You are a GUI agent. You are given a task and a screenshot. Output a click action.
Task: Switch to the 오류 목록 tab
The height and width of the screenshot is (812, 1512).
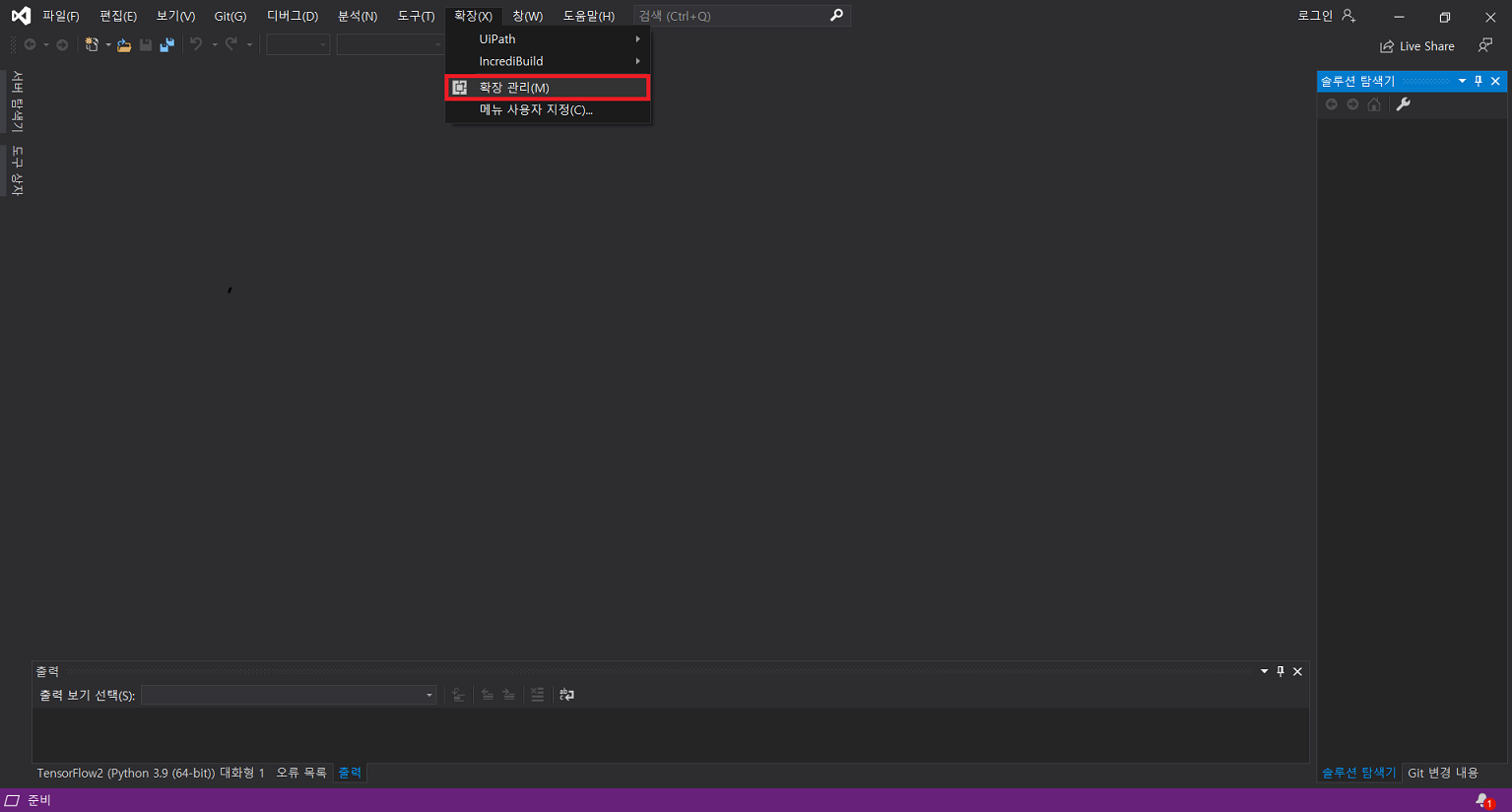click(302, 773)
